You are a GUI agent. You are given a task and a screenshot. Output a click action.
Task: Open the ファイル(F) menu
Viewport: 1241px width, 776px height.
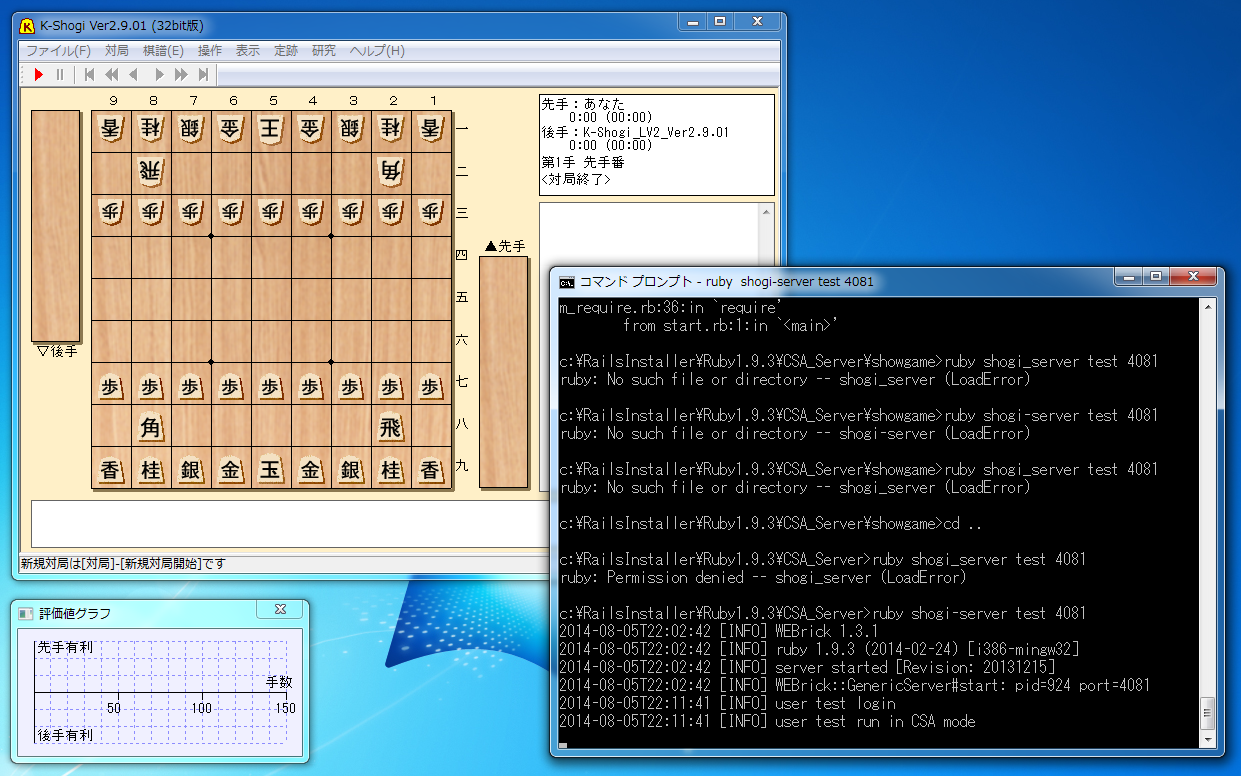pos(58,50)
